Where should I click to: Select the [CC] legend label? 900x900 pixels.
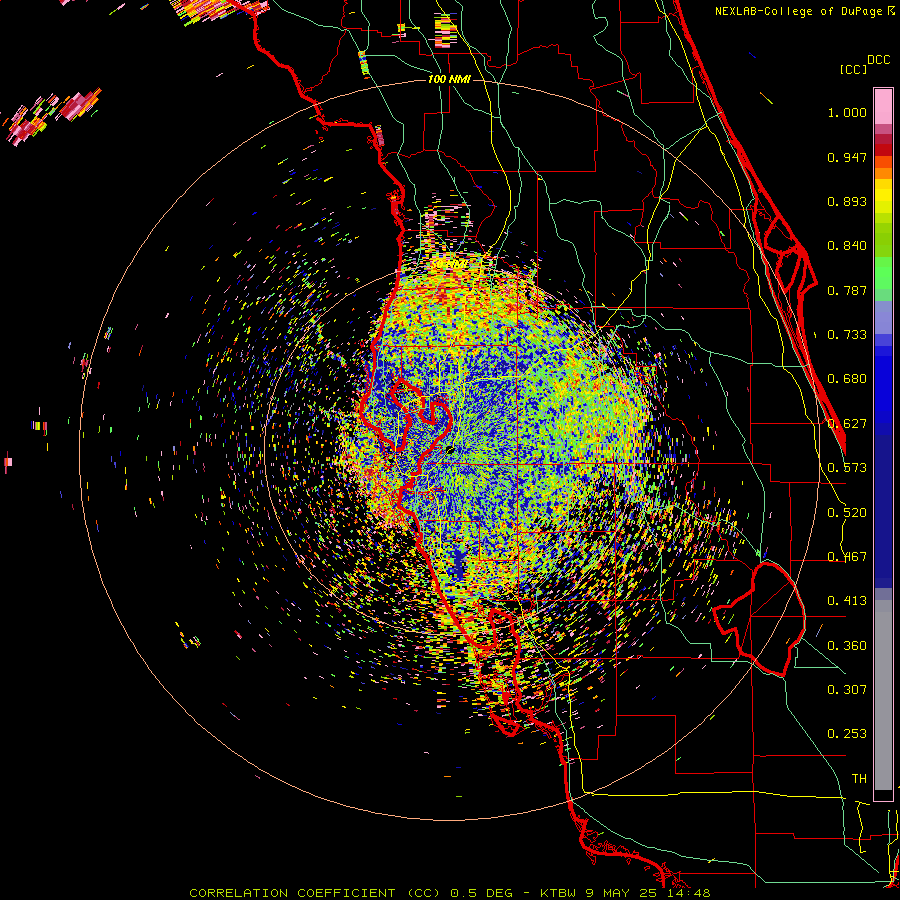[x=854, y=69]
